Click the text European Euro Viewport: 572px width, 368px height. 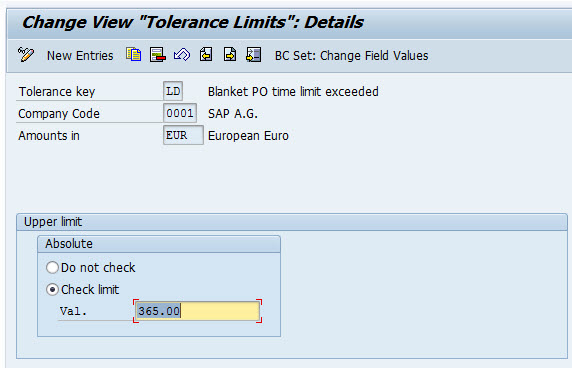coord(248,136)
